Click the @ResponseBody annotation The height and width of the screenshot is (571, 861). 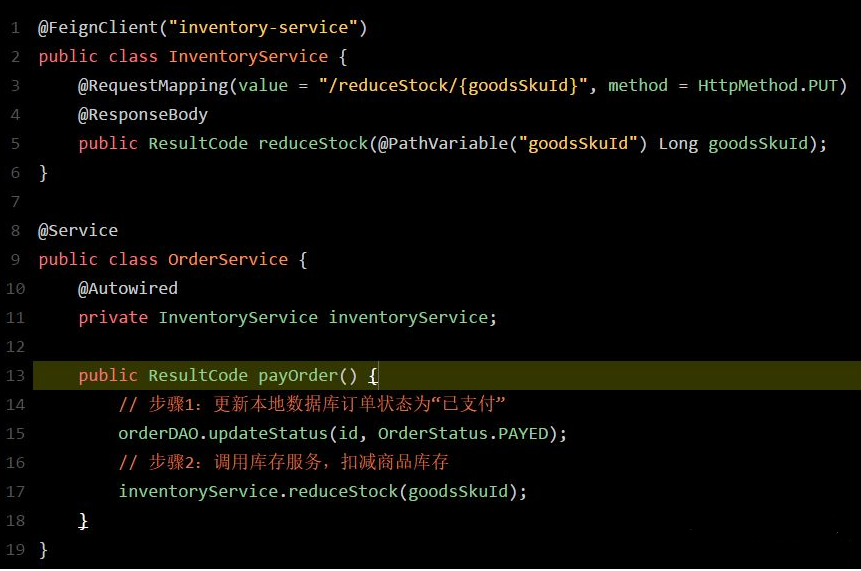pos(143,115)
